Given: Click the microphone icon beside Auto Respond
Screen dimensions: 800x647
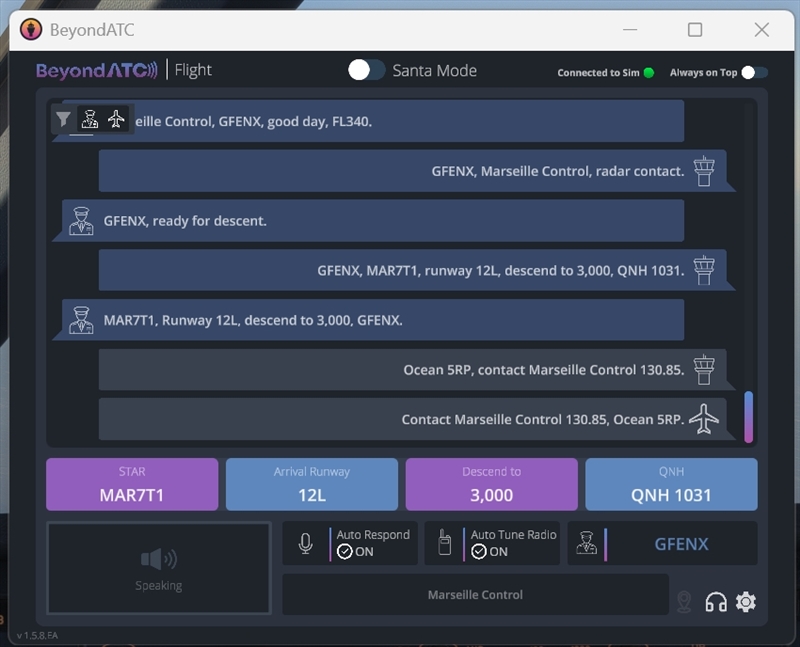Looking at the screenshot, I should [306, 543].
